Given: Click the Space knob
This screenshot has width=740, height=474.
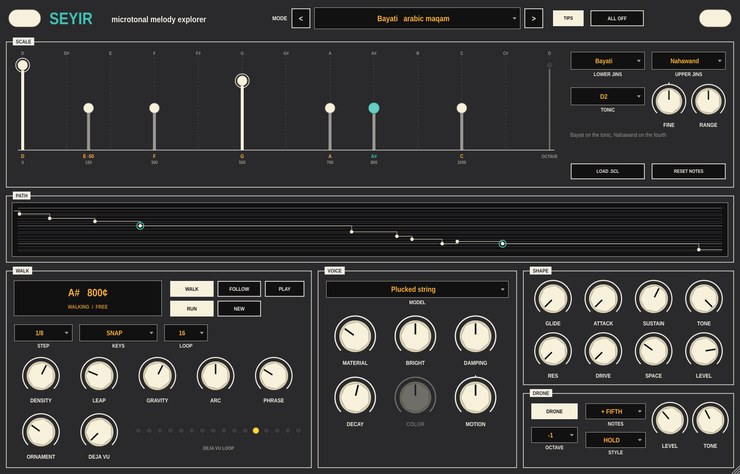Looking at the screenshot, I should click(x=654, y=351).
